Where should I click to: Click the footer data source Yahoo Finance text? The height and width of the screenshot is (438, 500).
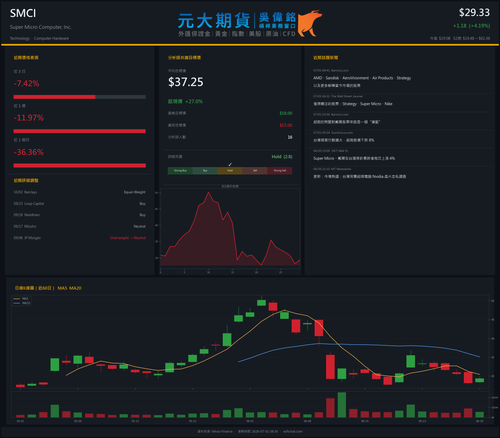pyautogui.click(x=215, y=431)
